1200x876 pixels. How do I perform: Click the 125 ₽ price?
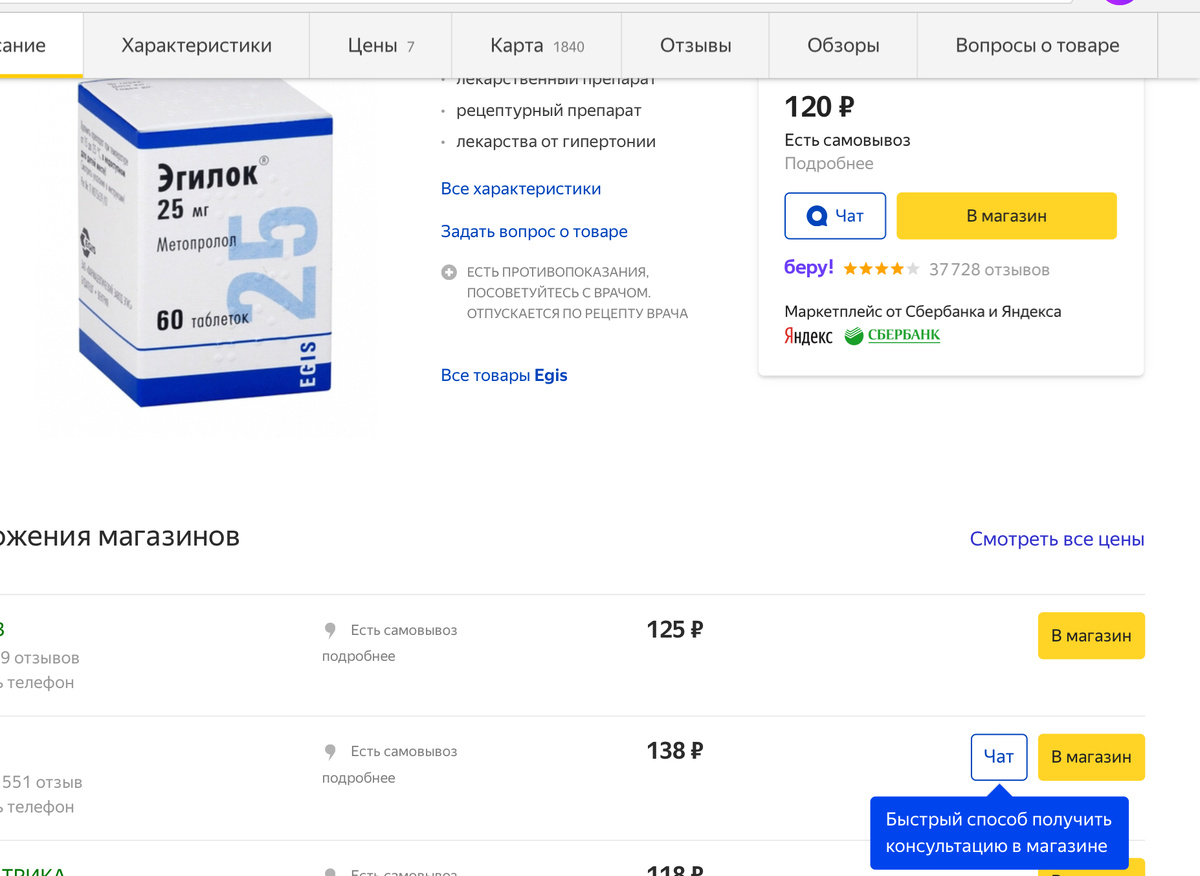pos(675,630)
